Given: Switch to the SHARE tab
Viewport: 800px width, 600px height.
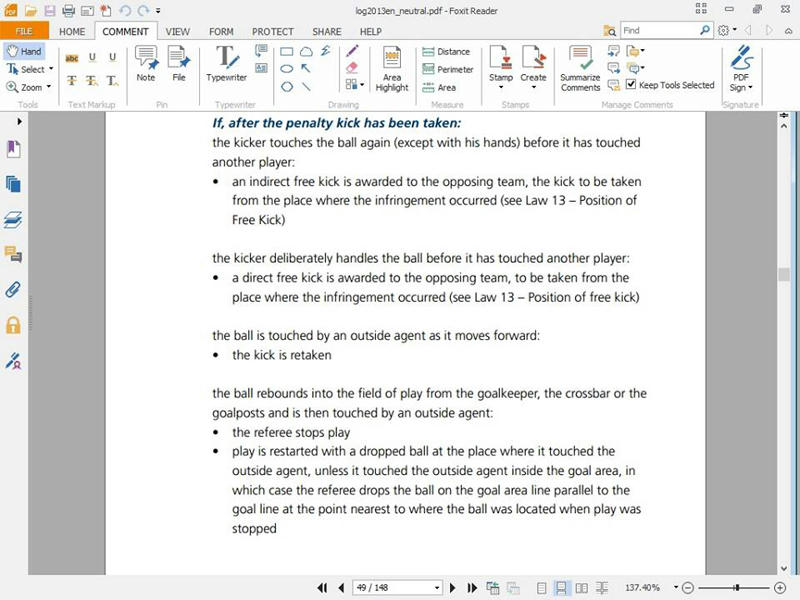Looking at the screenshot, I should pyautogui.click(x=327, y=32).
